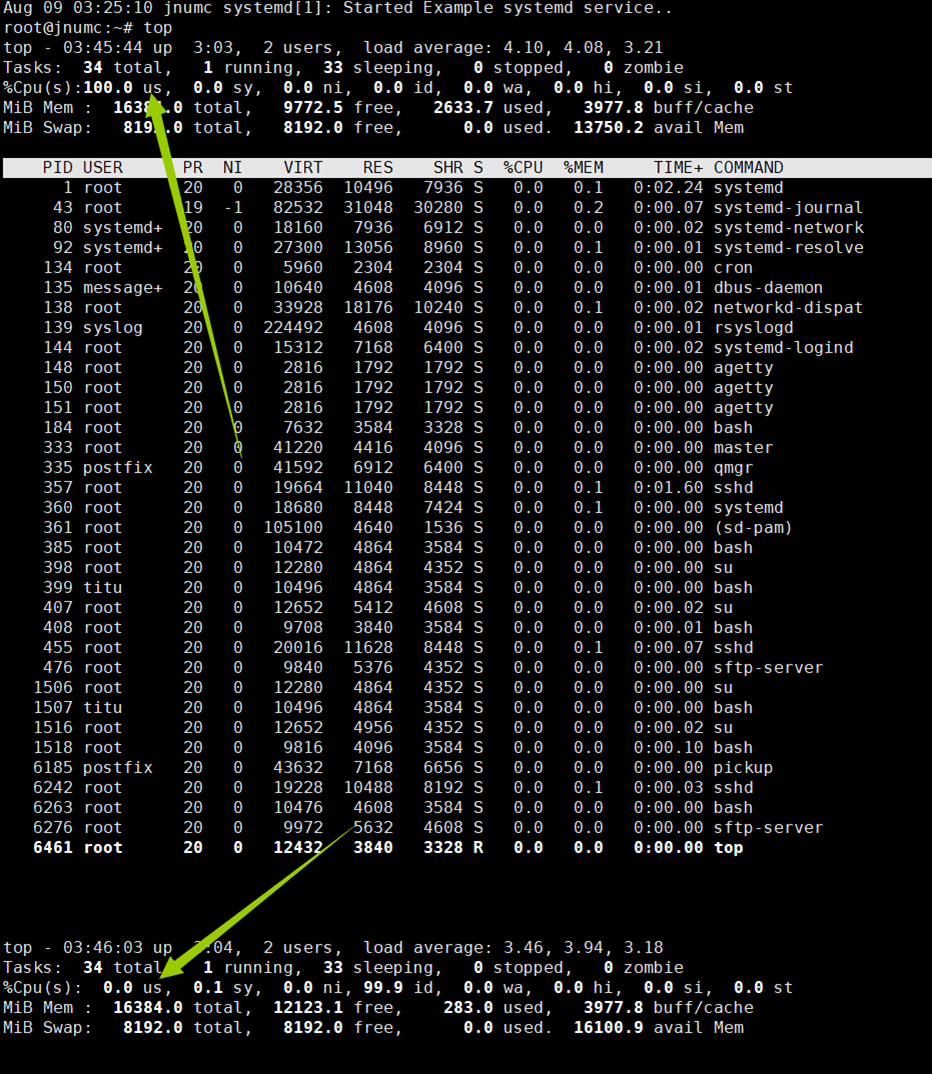Image resolution: width=932 pixels, height=1074 pixels.
Task: Click the rsyslogd command text
Action: 753,327
